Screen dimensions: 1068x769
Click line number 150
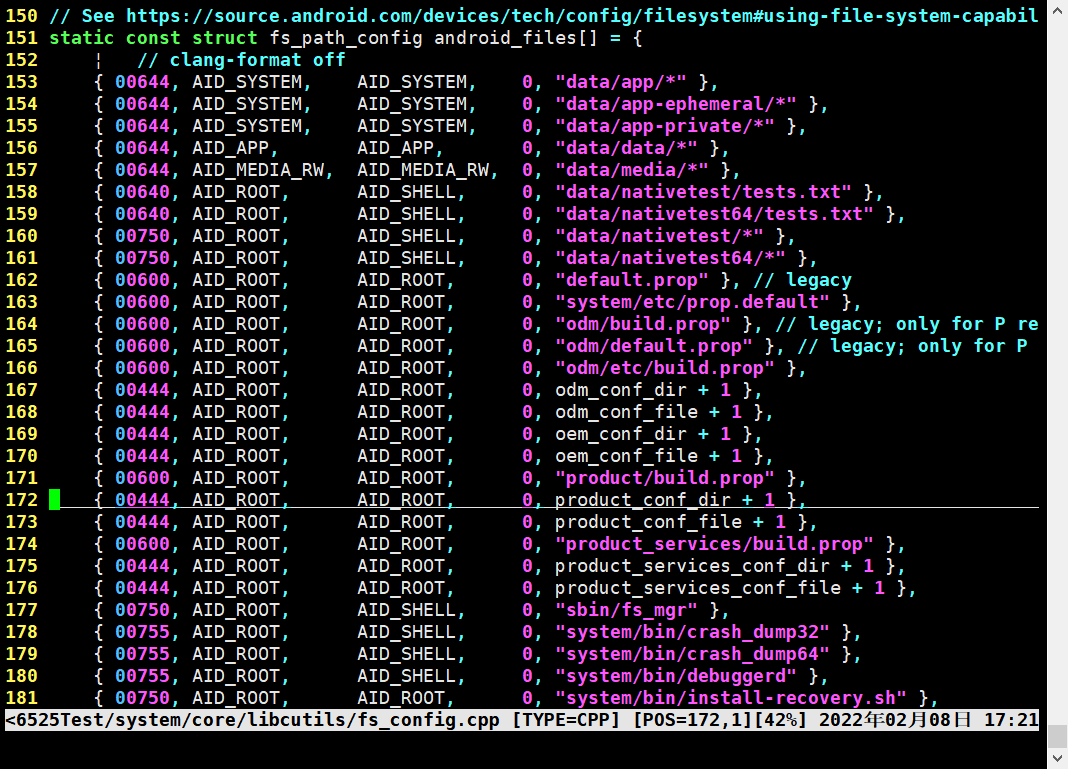(22, 16)
